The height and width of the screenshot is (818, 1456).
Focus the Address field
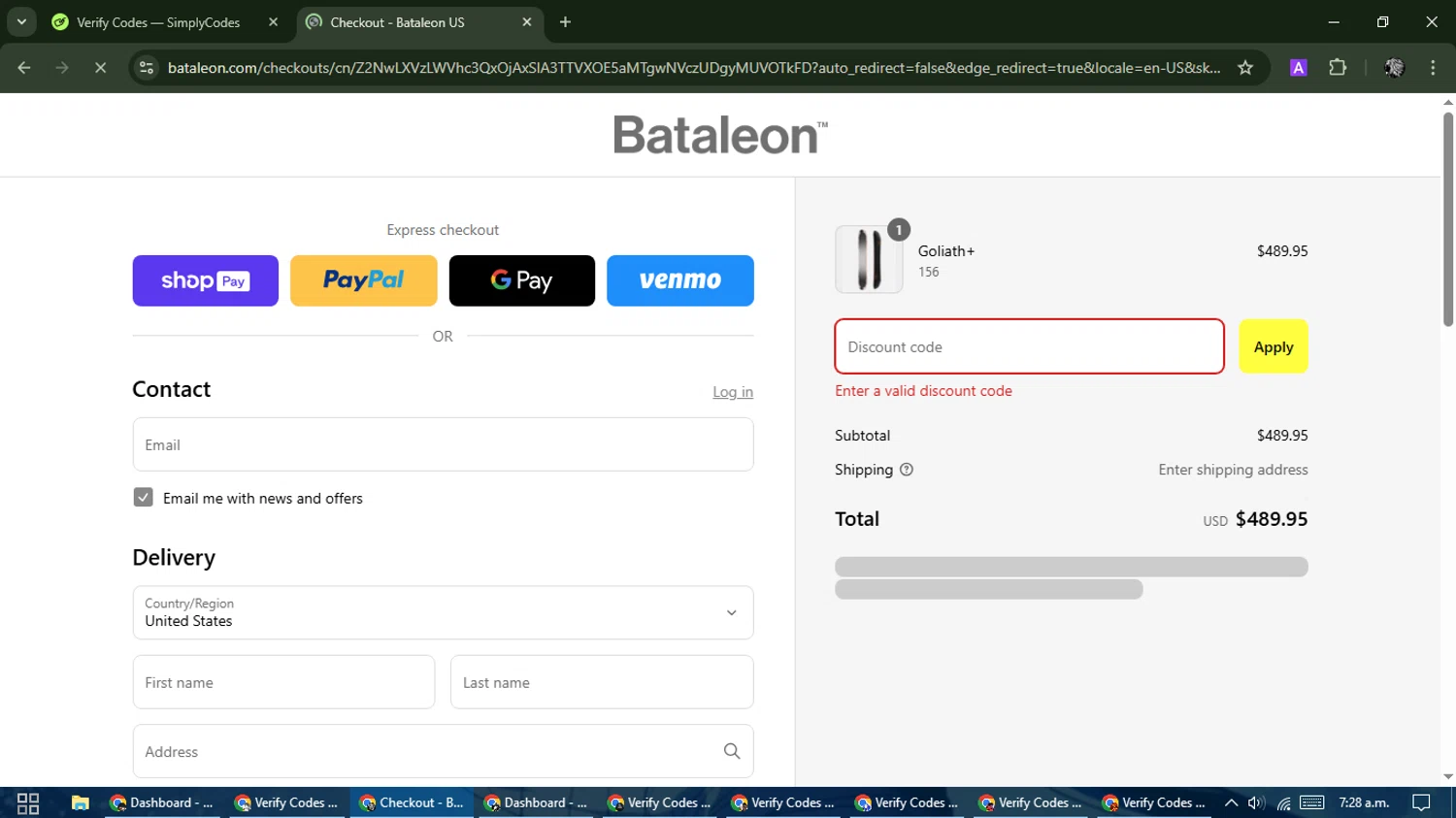(x=443, y=751)
